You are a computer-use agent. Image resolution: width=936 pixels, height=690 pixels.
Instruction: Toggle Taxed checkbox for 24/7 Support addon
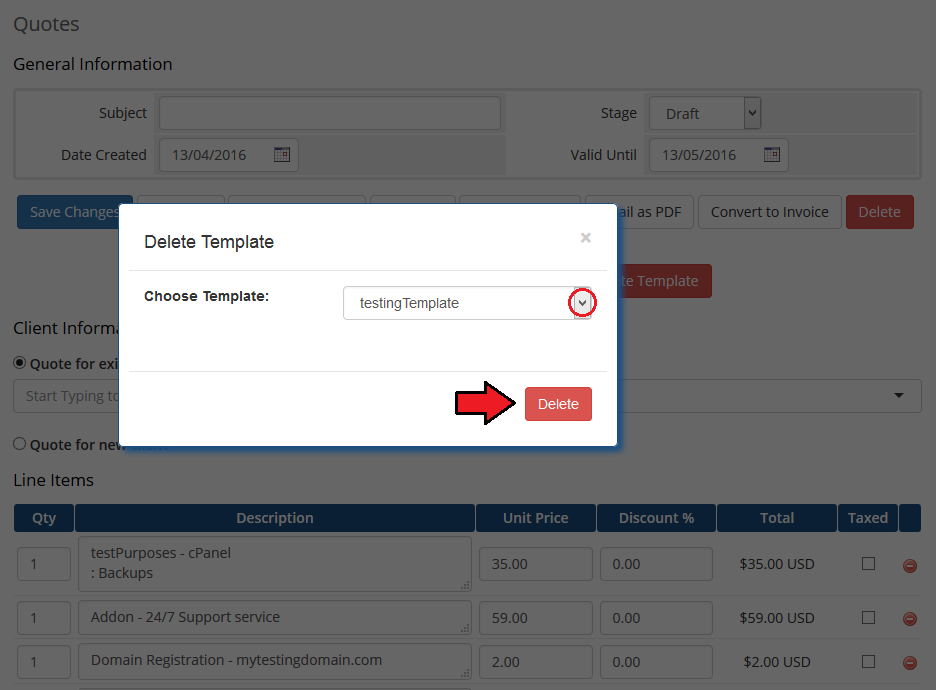[x=869, y=617]
